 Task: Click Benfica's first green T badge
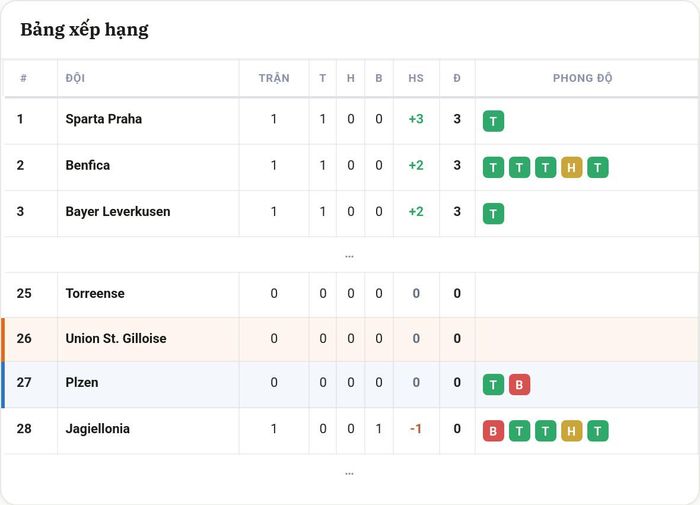(x=493, y=167)
